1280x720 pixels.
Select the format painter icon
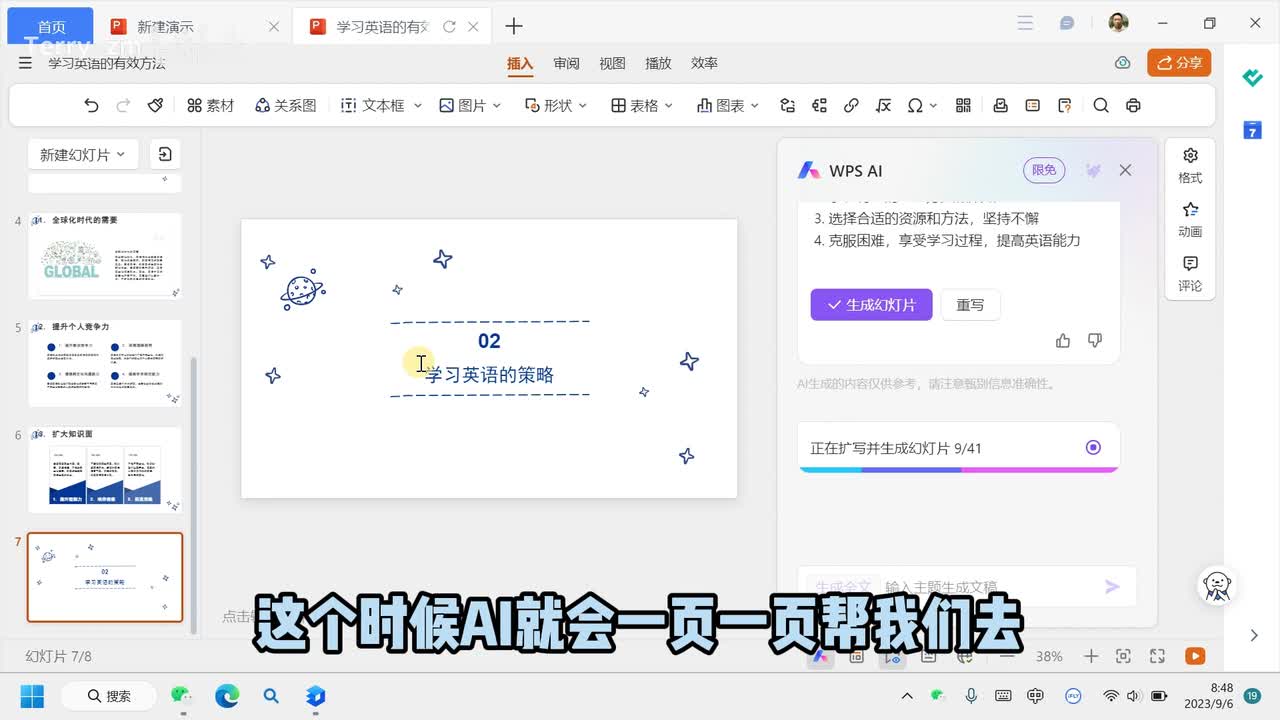tap(155, 105)
